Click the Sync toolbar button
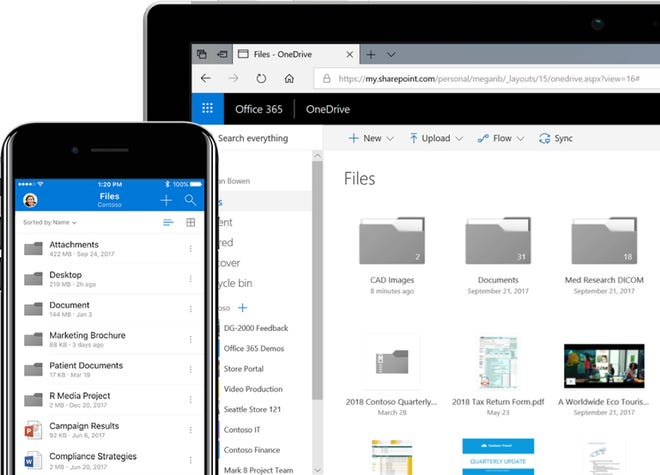 (x=555, y=139)
